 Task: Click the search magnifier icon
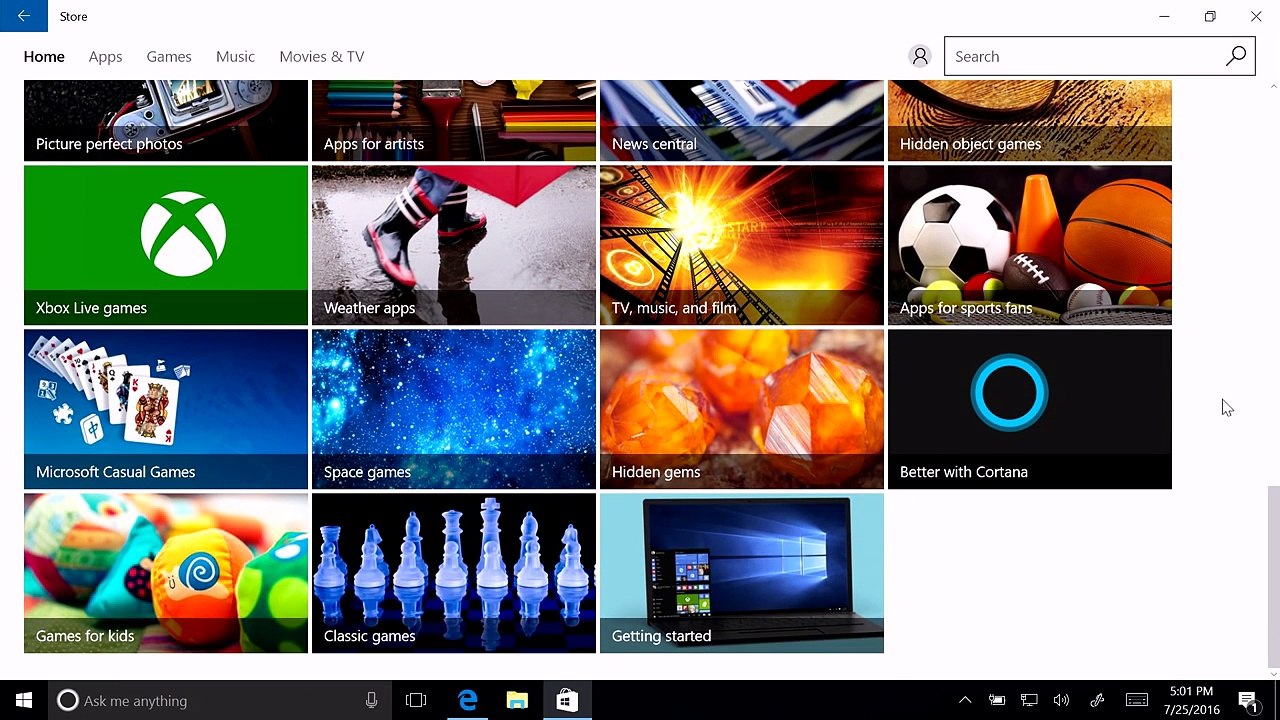coord(1236,56)
